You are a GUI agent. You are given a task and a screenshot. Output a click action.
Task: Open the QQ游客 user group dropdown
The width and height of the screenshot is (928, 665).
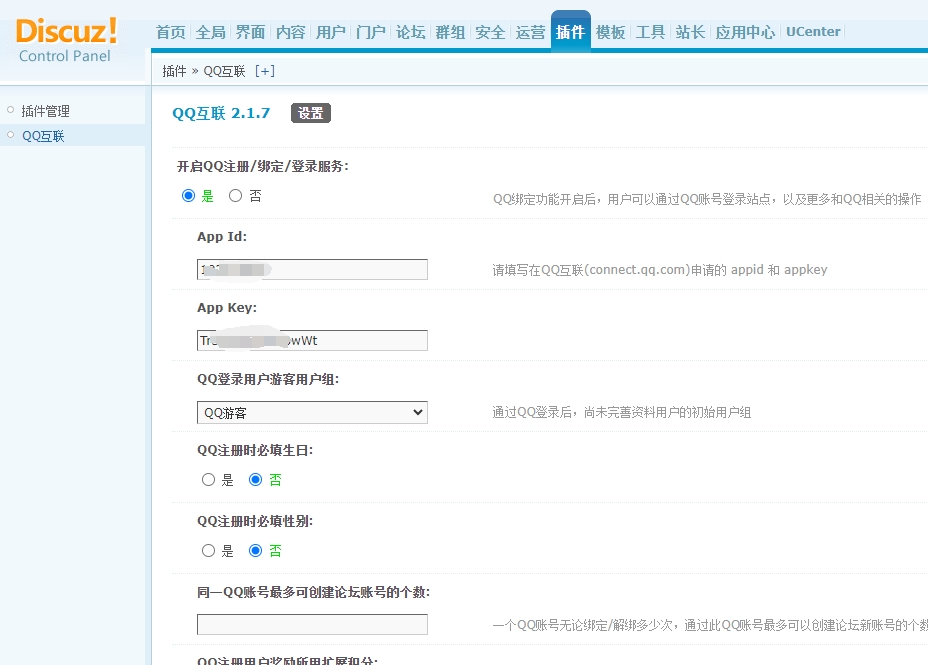pos(312,412)
